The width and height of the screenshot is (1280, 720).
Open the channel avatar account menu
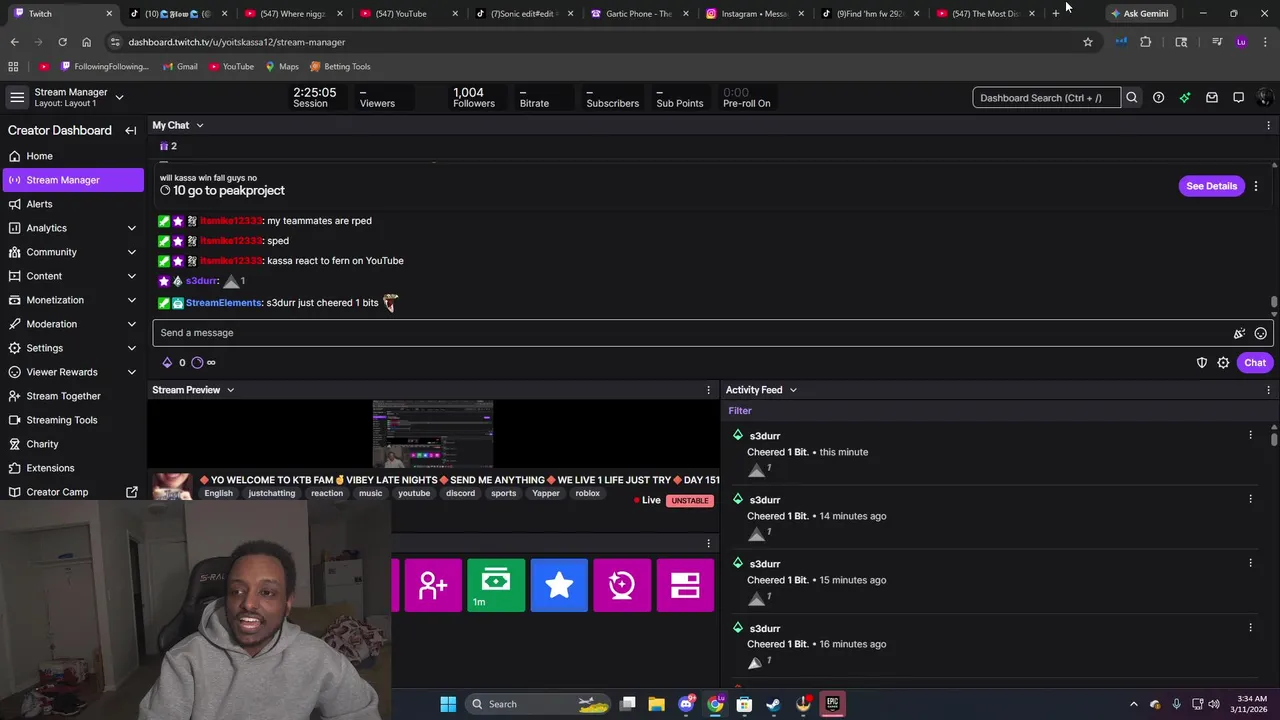click(1264, 98)
